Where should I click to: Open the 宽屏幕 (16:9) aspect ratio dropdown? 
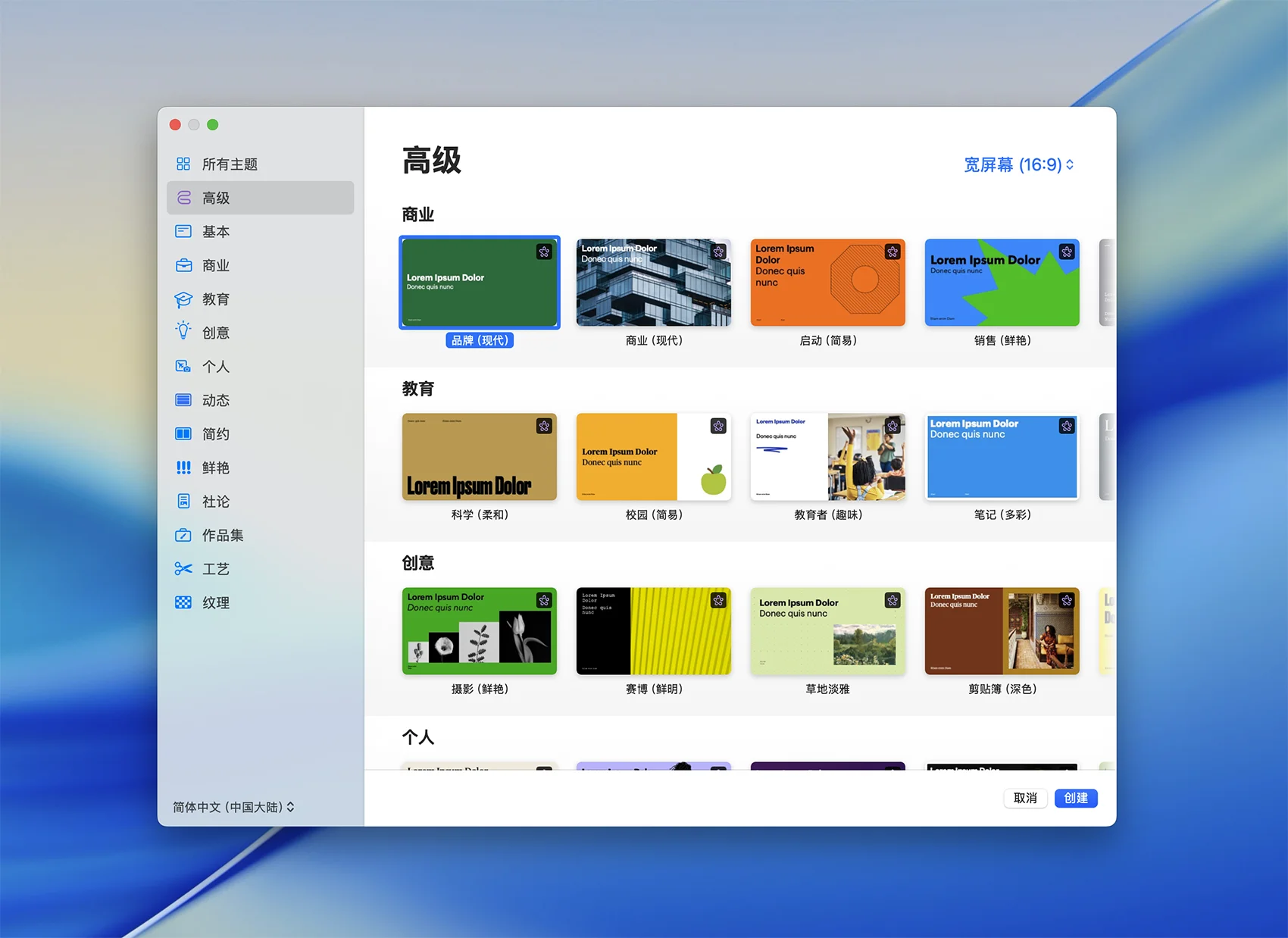coord(1018,165)
